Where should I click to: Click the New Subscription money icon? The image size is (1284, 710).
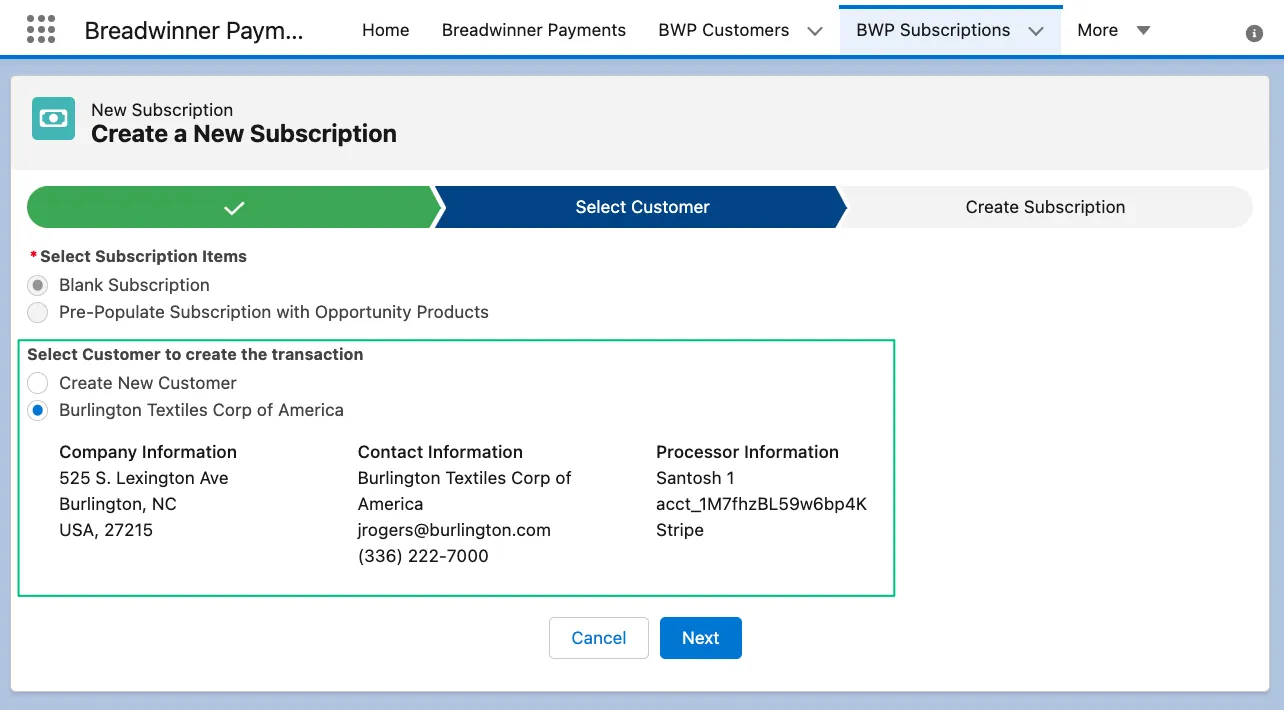coord(53,118)
